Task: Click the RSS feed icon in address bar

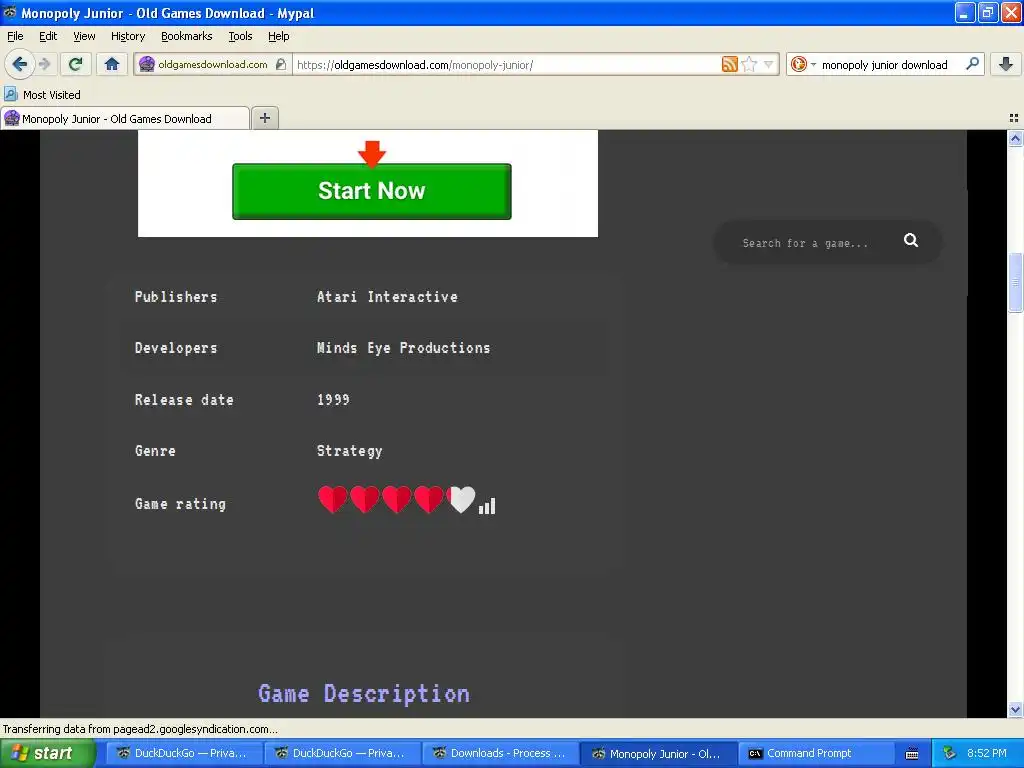Action: [729, 64]
